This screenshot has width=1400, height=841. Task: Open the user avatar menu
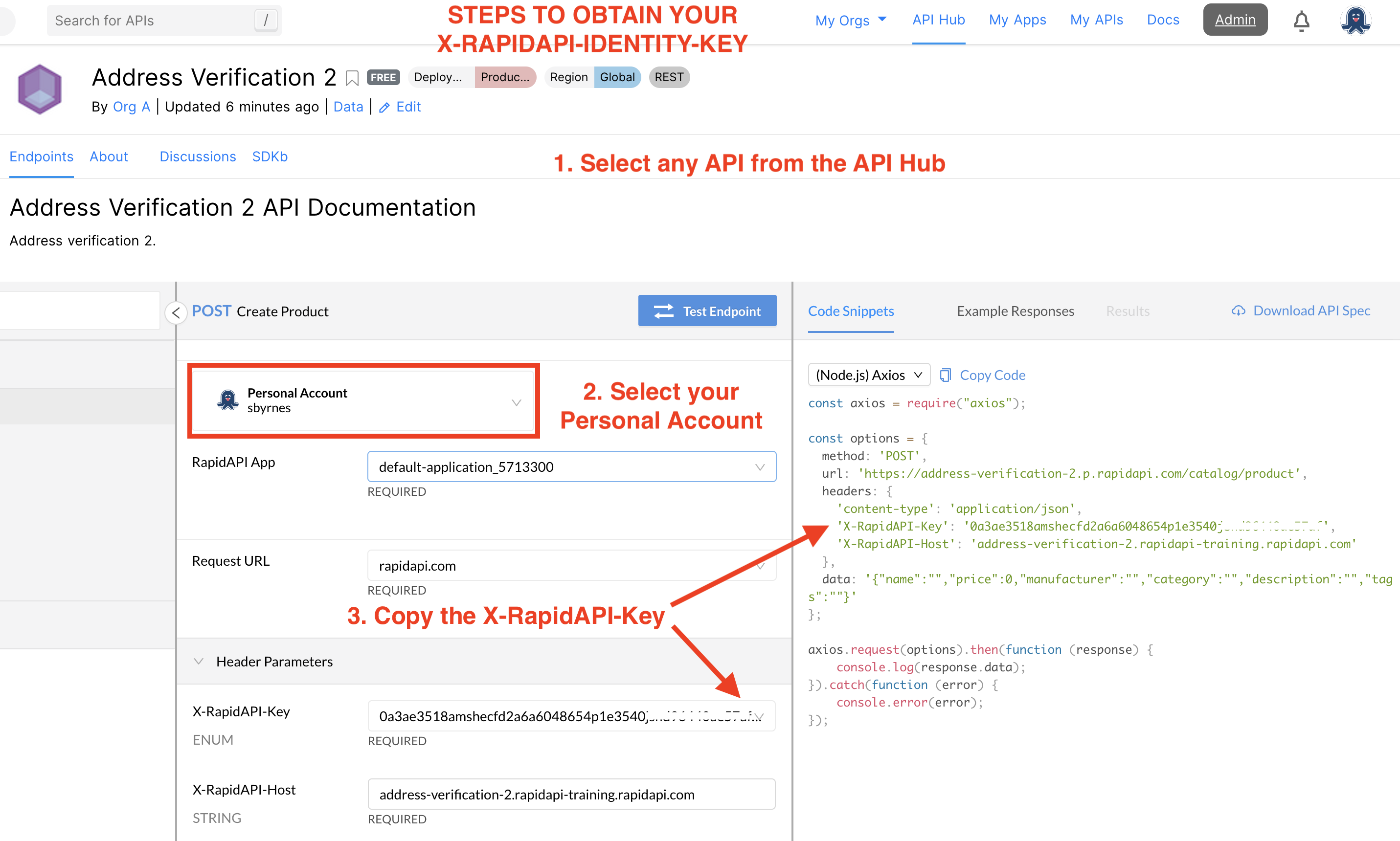click(x=1355, y=21)
